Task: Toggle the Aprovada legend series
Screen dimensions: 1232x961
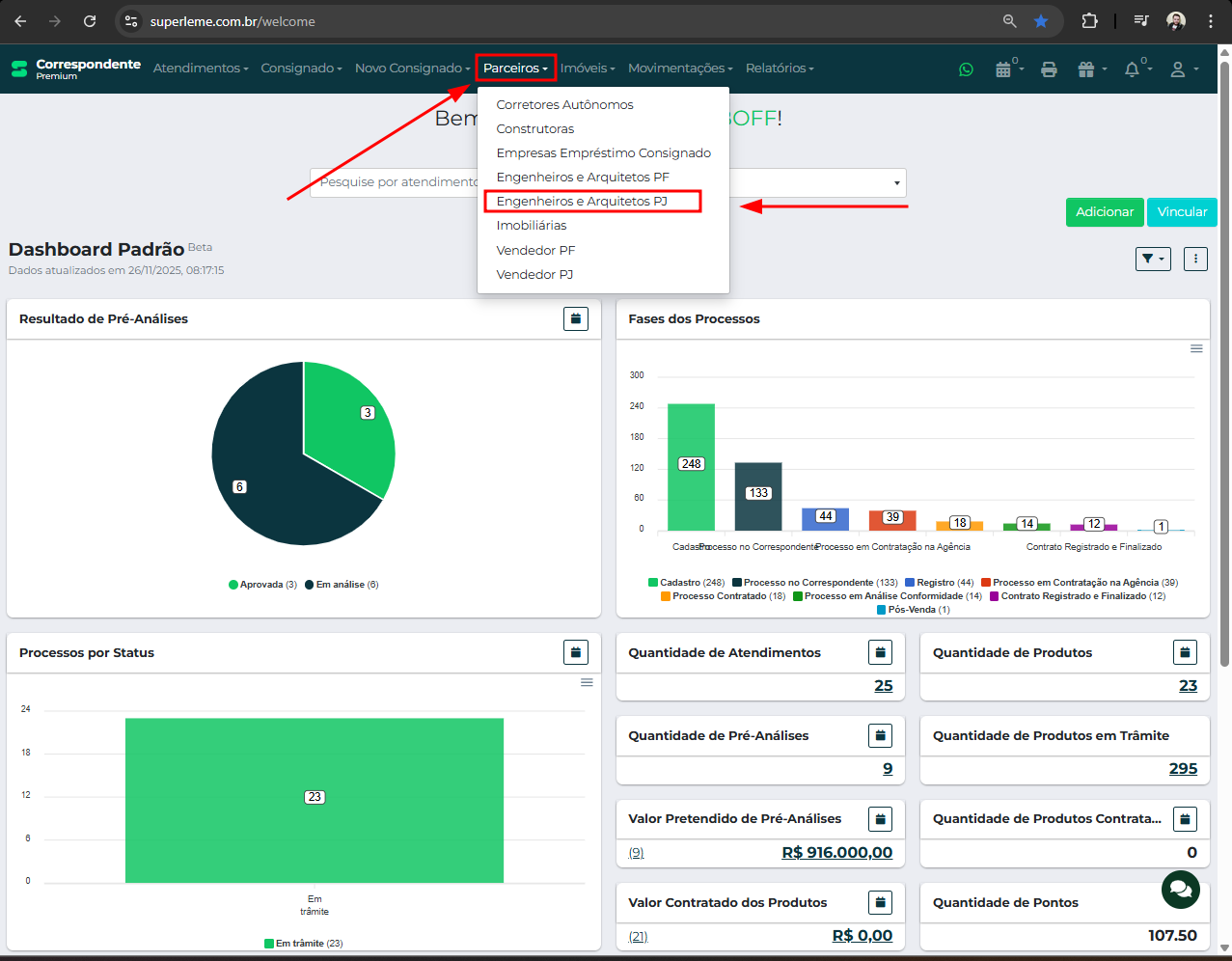Action: tap(262, 585)
